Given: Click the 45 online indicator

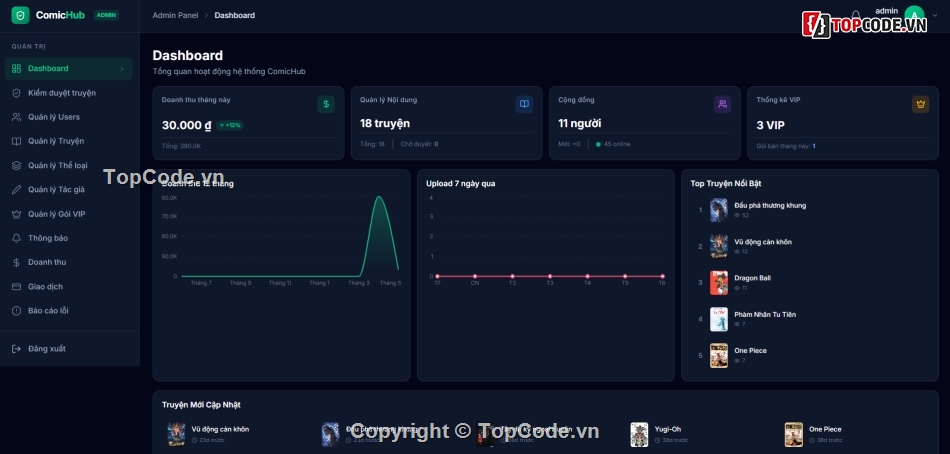Looking at the screenshot, I should click(x=613, y=144).
